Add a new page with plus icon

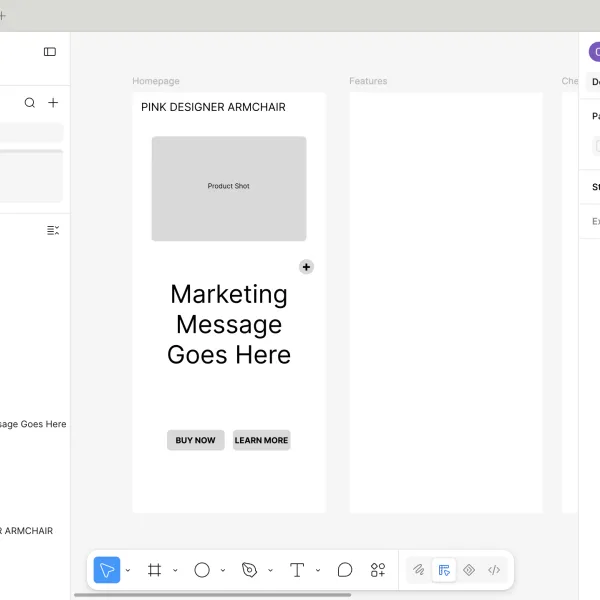53,103
